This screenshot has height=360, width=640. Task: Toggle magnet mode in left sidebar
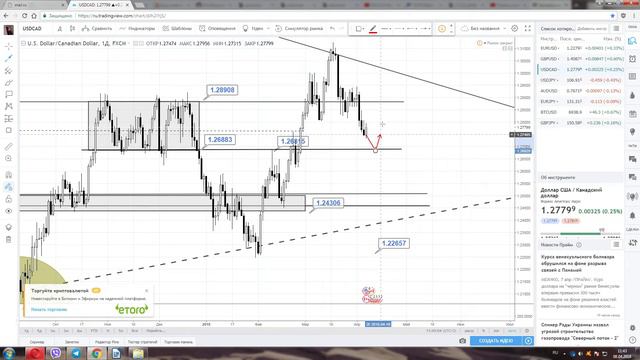click(9, 175)
